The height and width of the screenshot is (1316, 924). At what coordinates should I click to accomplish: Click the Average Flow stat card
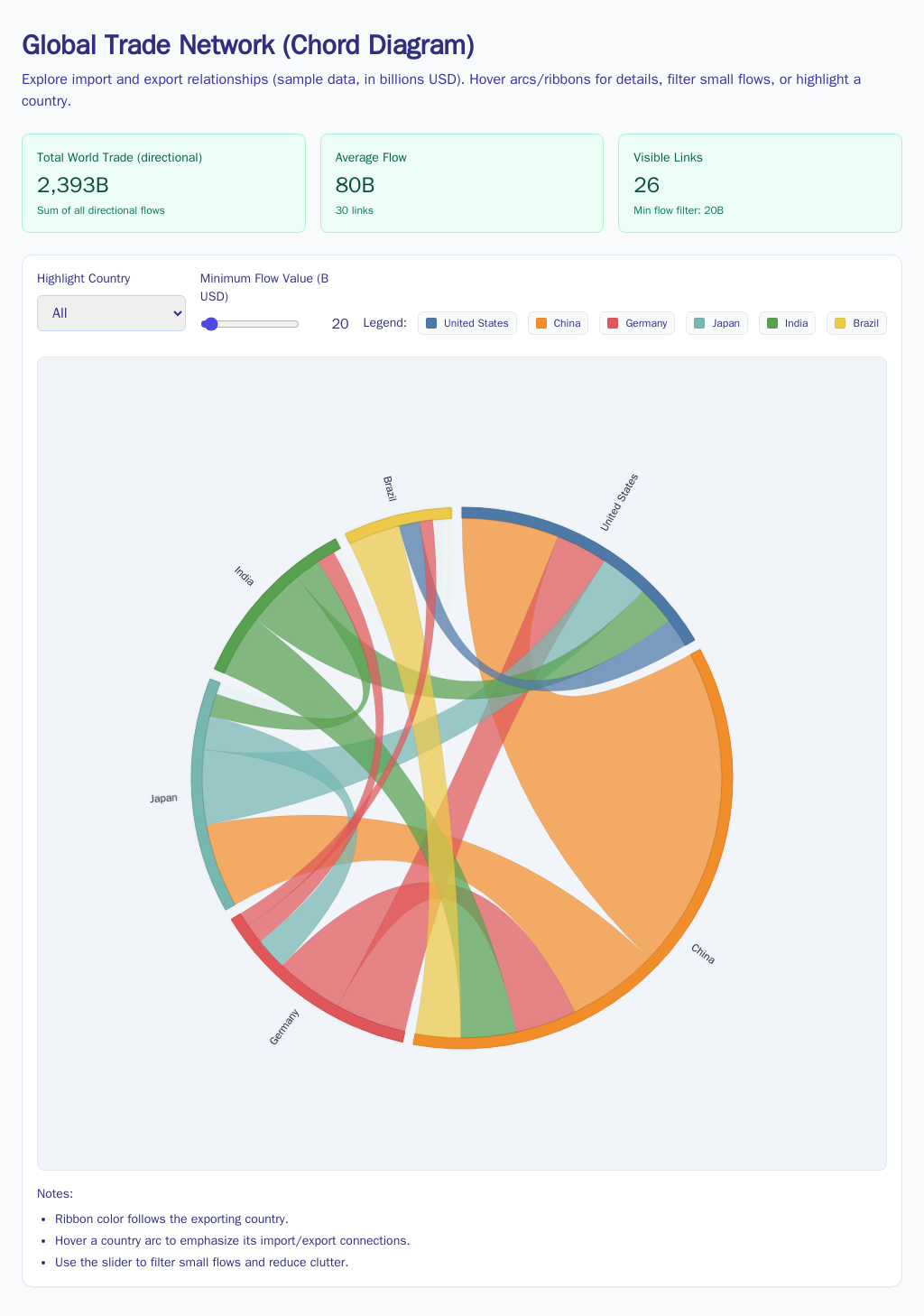(461, 183)
